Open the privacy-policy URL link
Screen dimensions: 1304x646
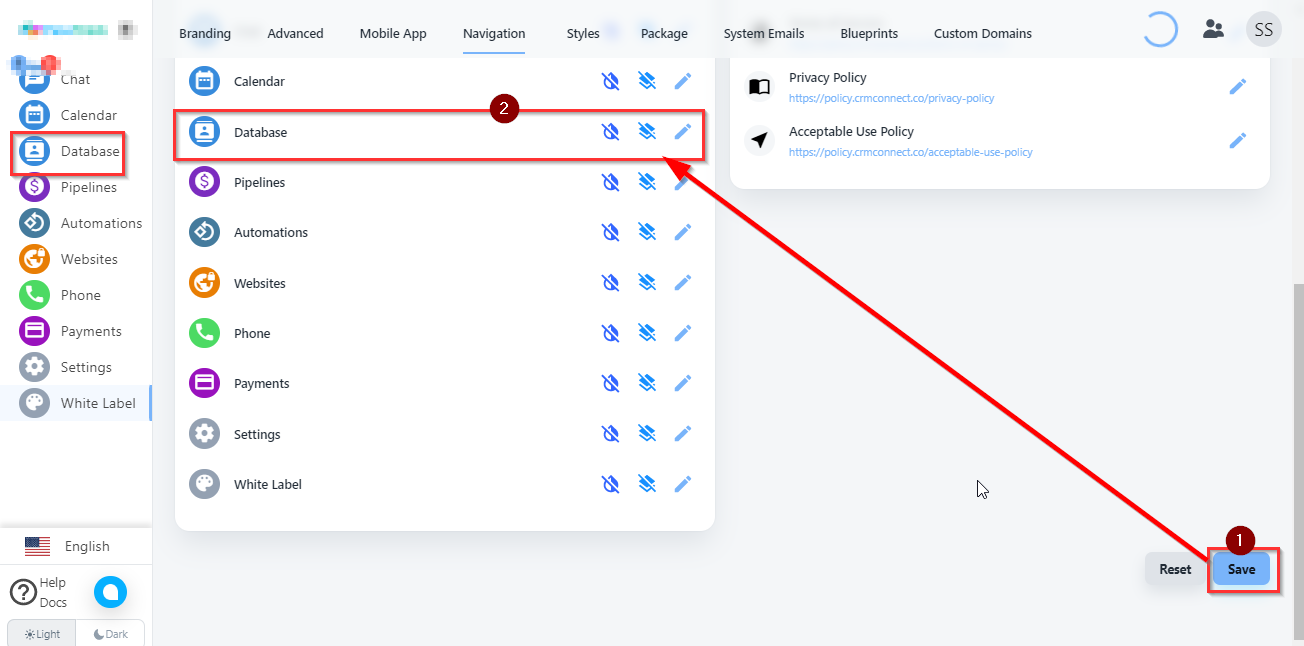pos(891,99)
